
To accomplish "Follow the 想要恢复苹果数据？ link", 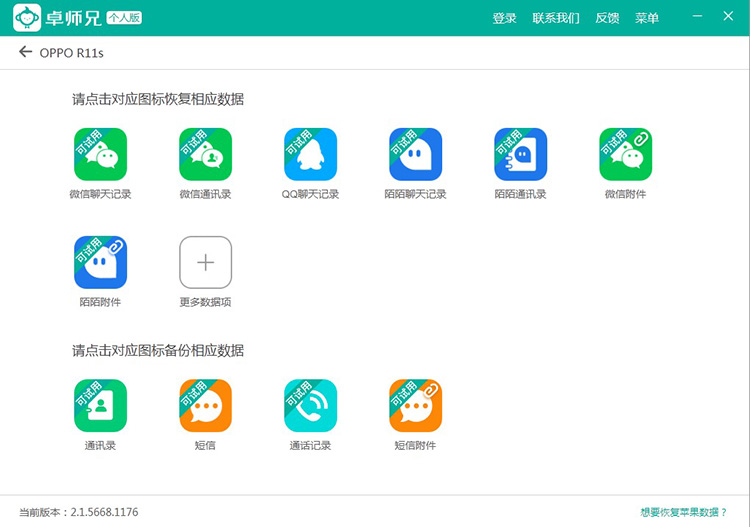I will [684, 512].
